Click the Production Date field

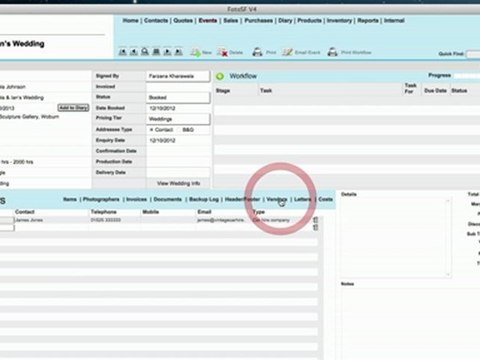click(x=178, y=162)
